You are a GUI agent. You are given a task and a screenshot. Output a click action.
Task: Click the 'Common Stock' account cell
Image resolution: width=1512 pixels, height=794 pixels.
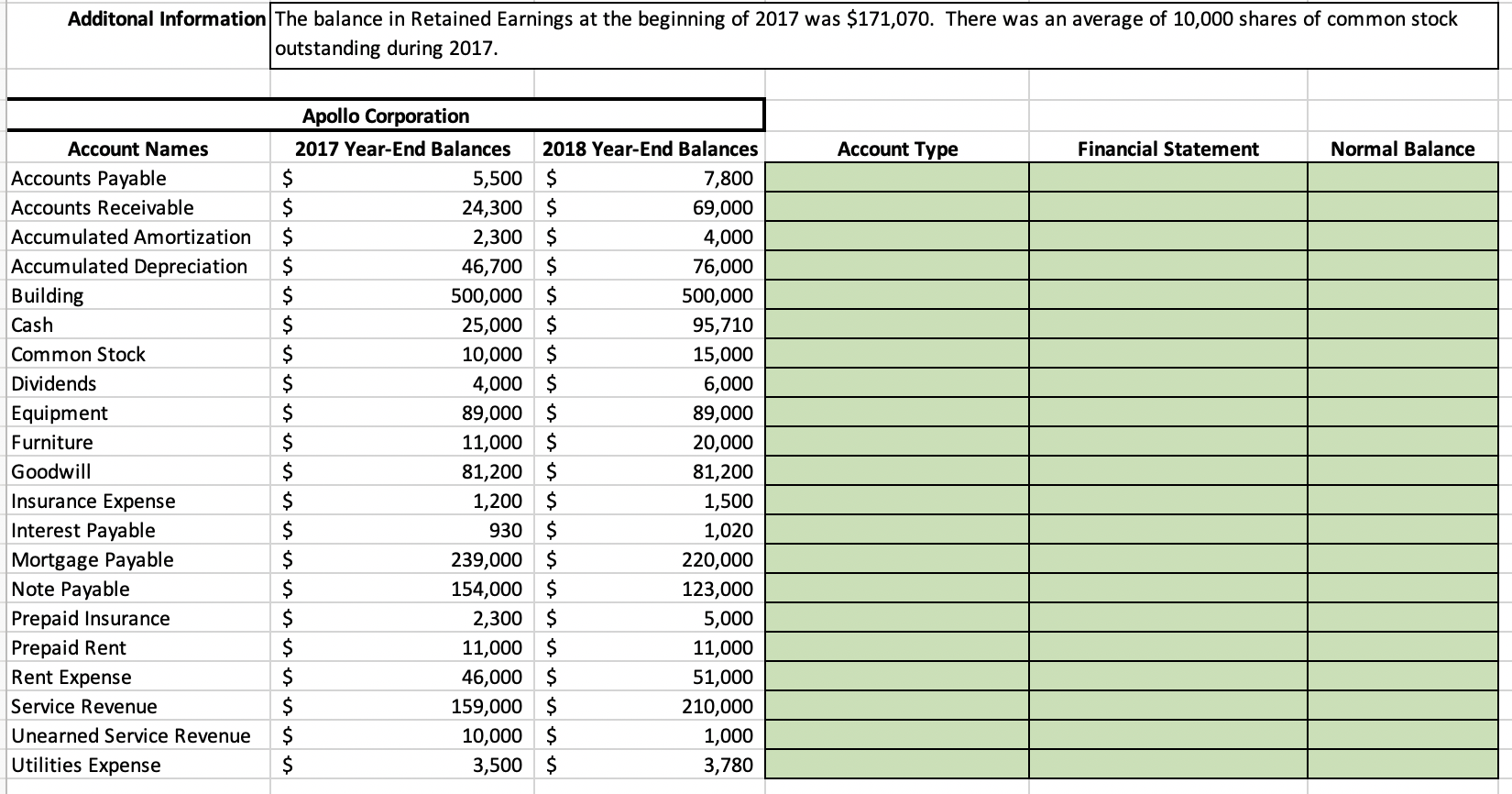coord(138,354)
